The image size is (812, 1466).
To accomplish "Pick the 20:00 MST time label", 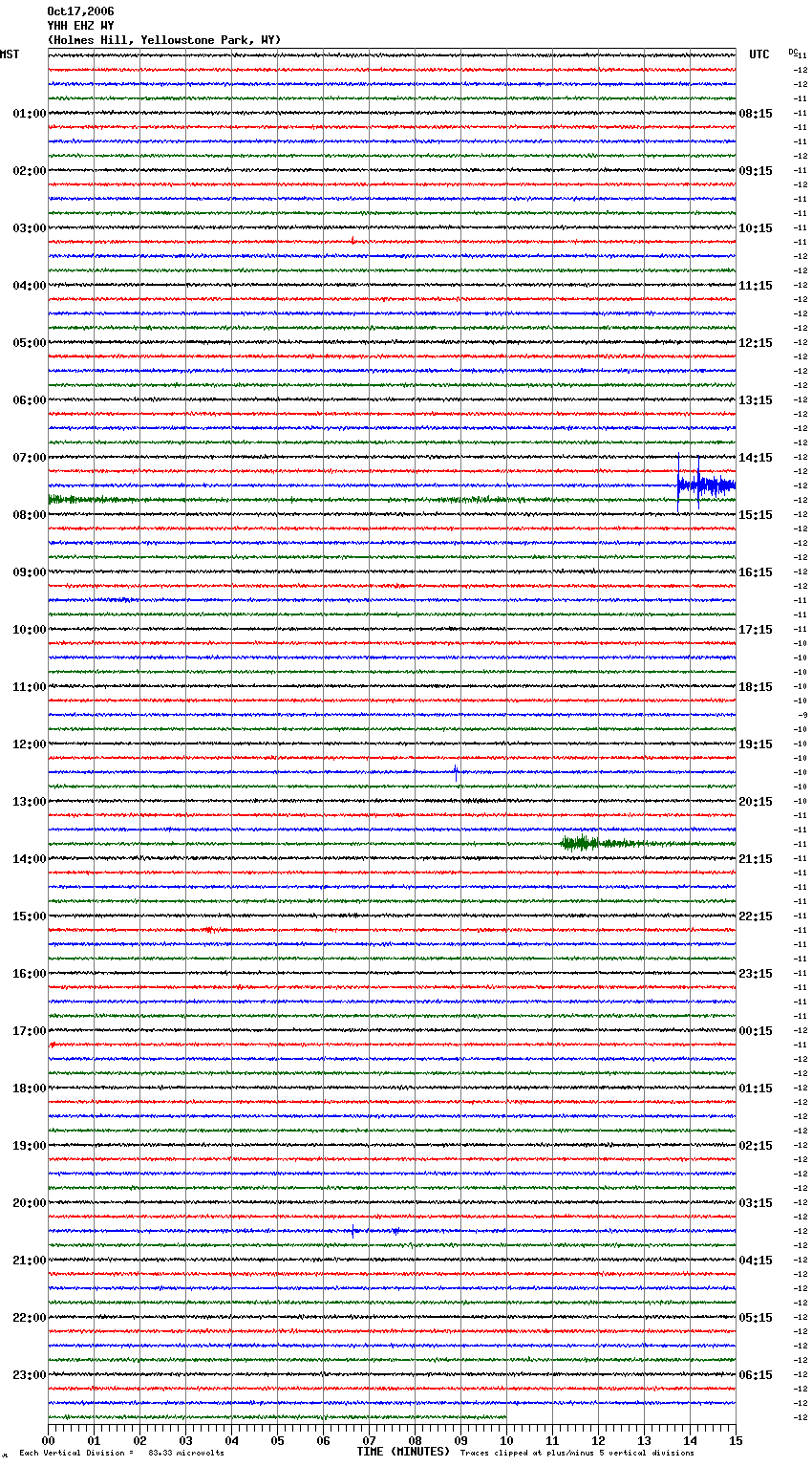I will (30, 1203).
